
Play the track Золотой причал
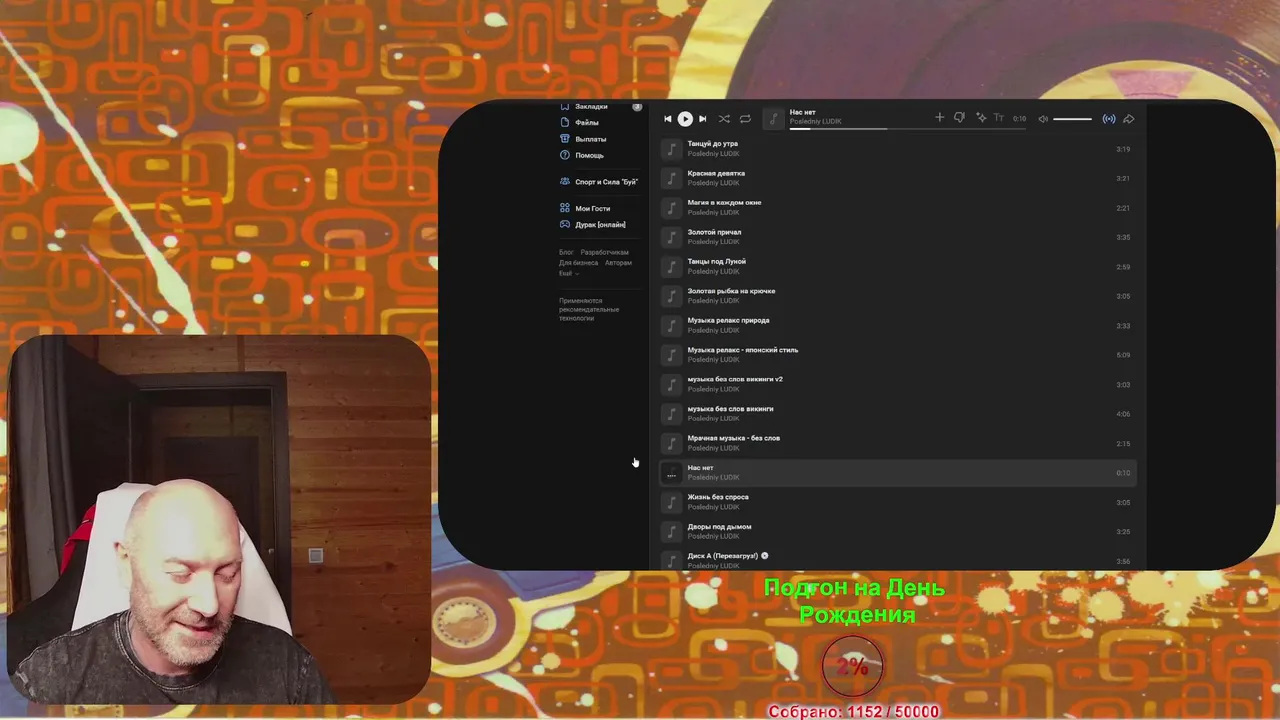pyautogui.click(x=899, y=237)
